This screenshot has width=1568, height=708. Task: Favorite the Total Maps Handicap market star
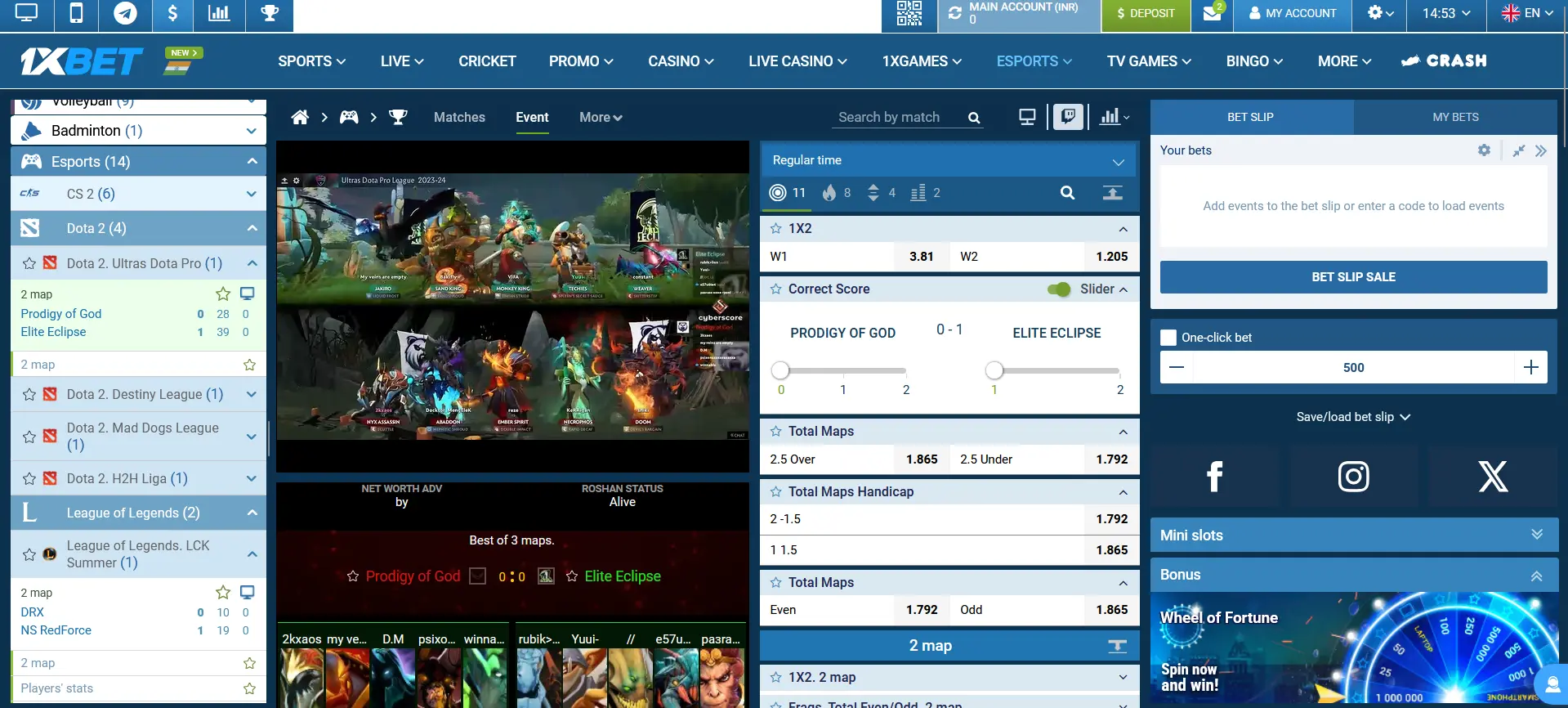[776, 492]
